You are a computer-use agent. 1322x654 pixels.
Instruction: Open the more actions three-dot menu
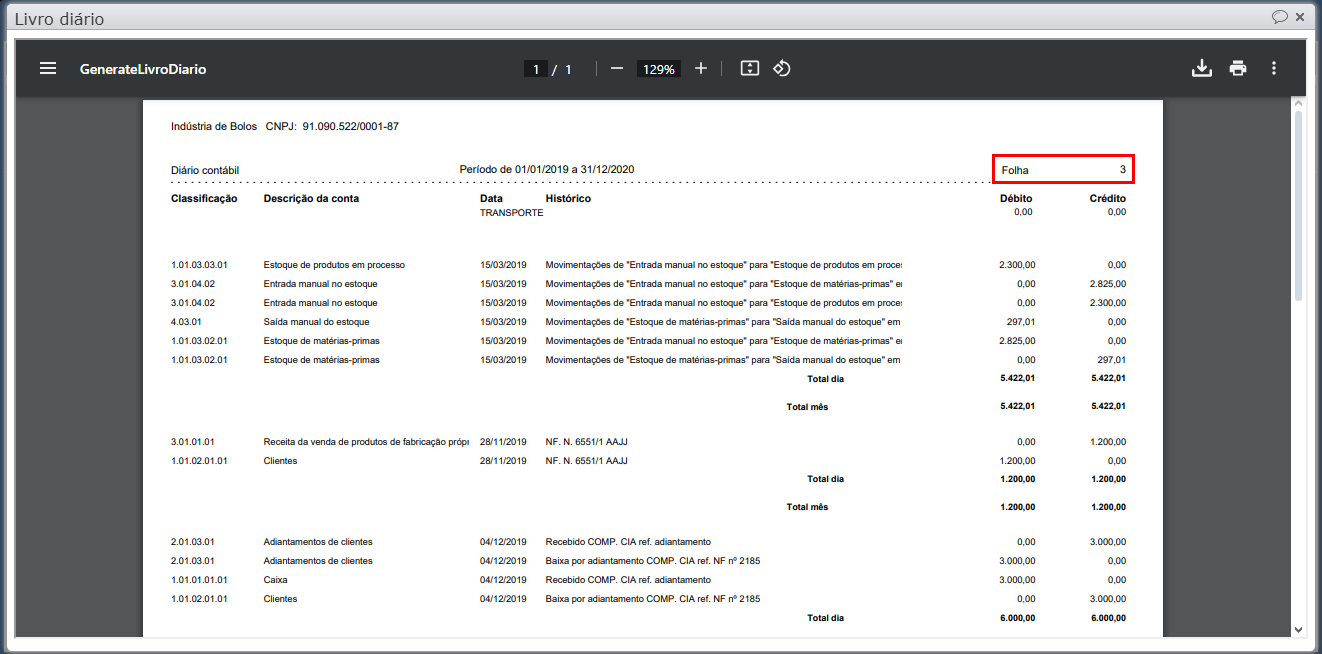point(1274,69)
